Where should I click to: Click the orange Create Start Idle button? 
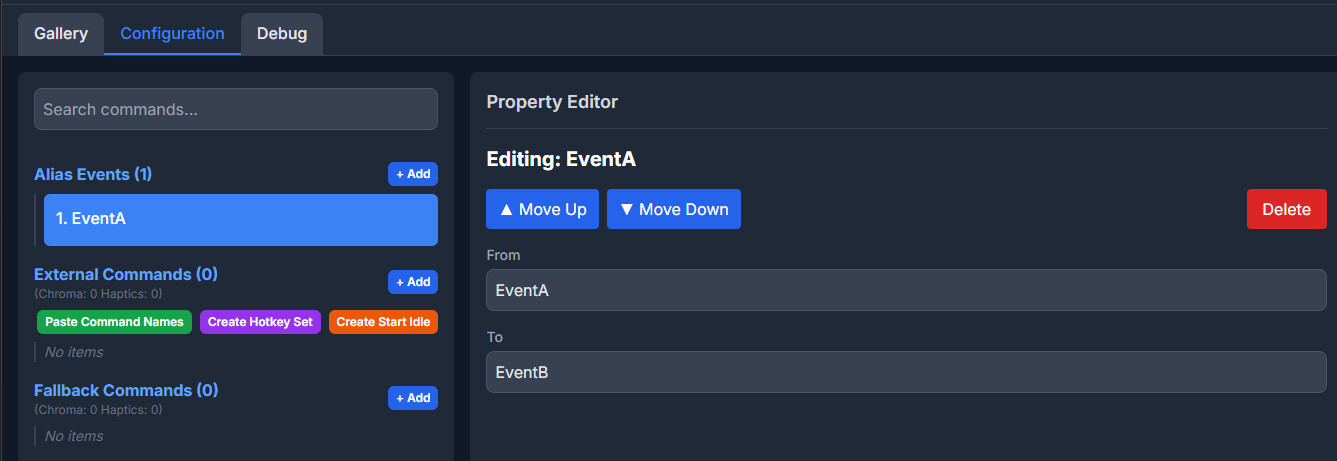(x=383, y=322)
